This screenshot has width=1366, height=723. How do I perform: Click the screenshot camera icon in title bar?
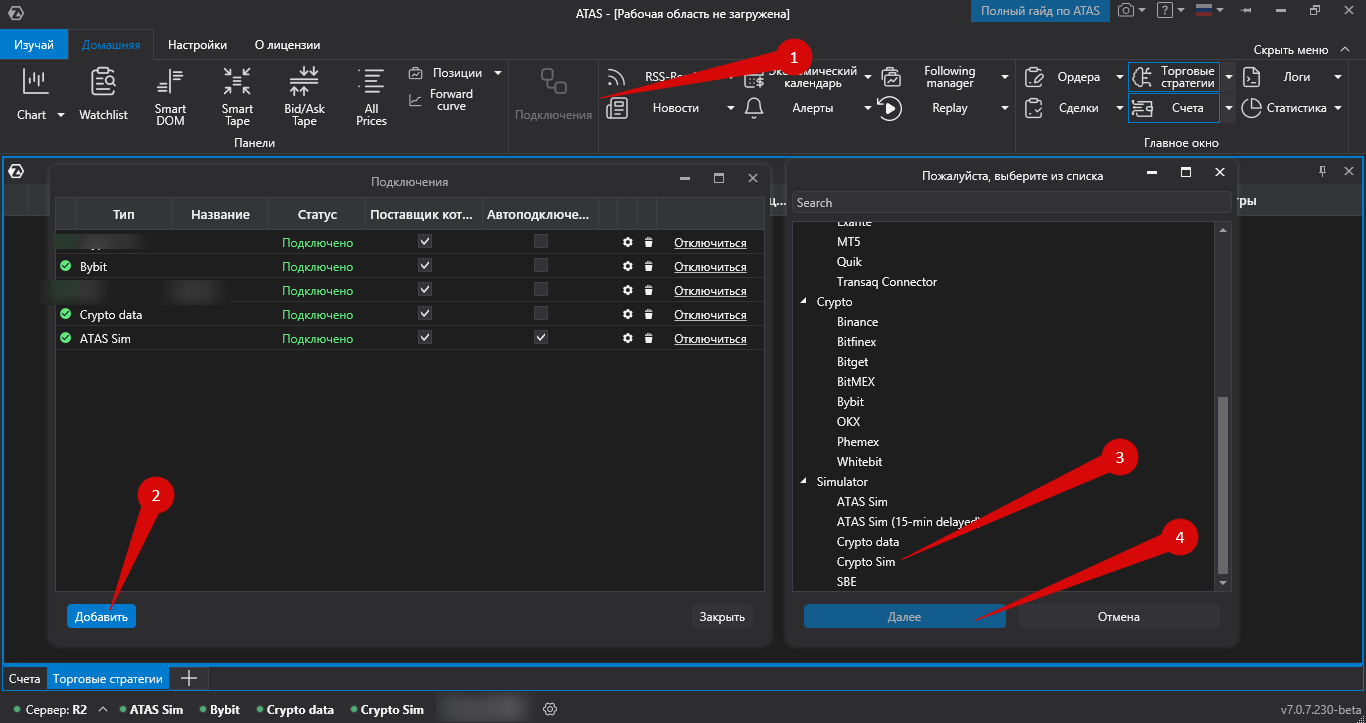click(1126, 10)
